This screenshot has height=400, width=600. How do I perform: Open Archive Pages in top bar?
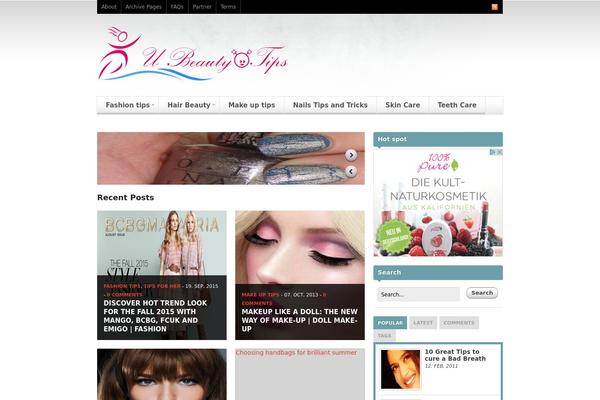point(143,7)
